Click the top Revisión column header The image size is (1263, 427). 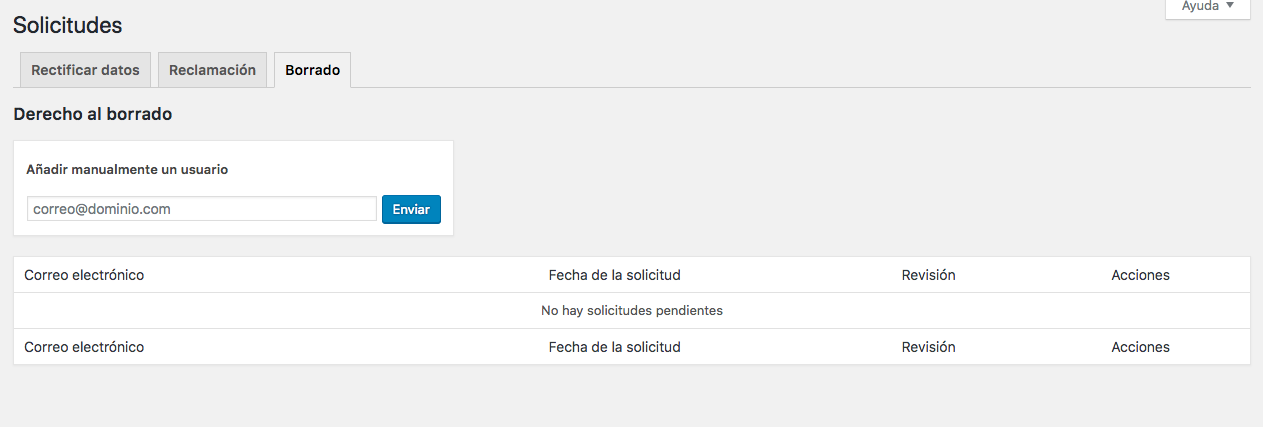(928, 275)
